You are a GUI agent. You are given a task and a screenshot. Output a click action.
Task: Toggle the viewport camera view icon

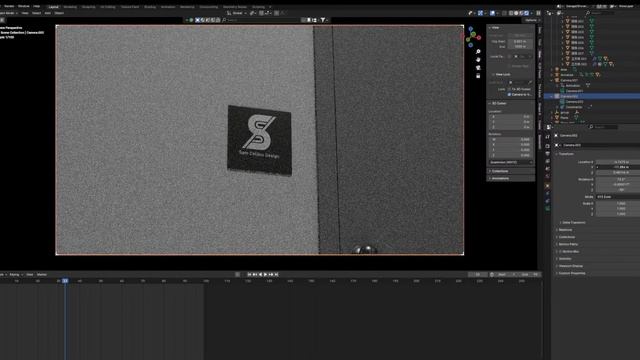click(x=478, y=68)
